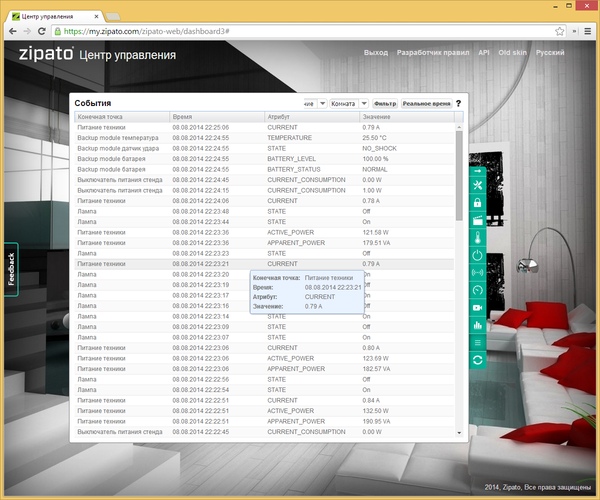
Task: Open the API link
Action: pos(484,52)
